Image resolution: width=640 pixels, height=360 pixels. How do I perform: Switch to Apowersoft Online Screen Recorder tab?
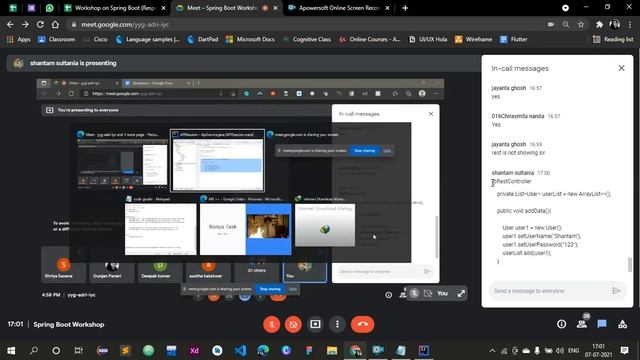coord(339,8)
